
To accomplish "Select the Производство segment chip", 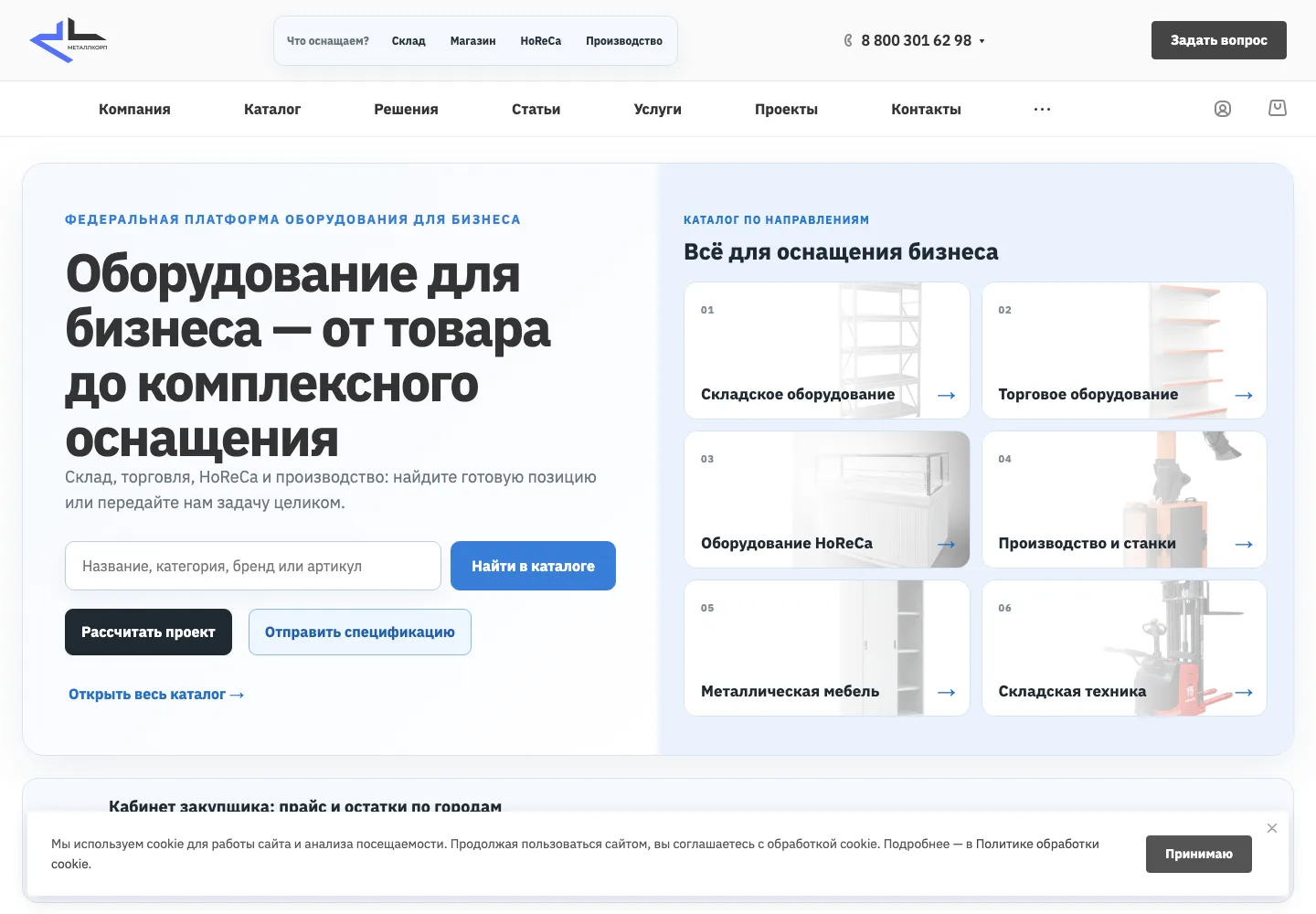I will 624,41.
